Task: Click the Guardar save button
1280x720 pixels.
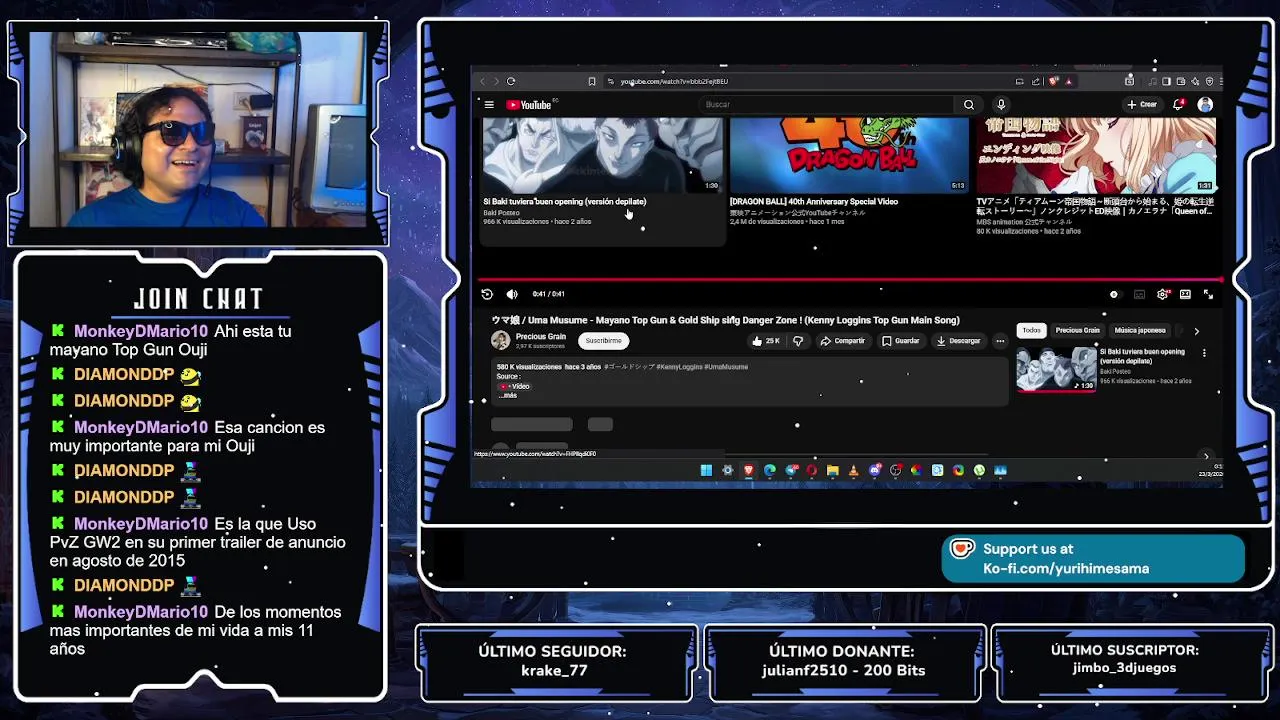Action: 901,341
